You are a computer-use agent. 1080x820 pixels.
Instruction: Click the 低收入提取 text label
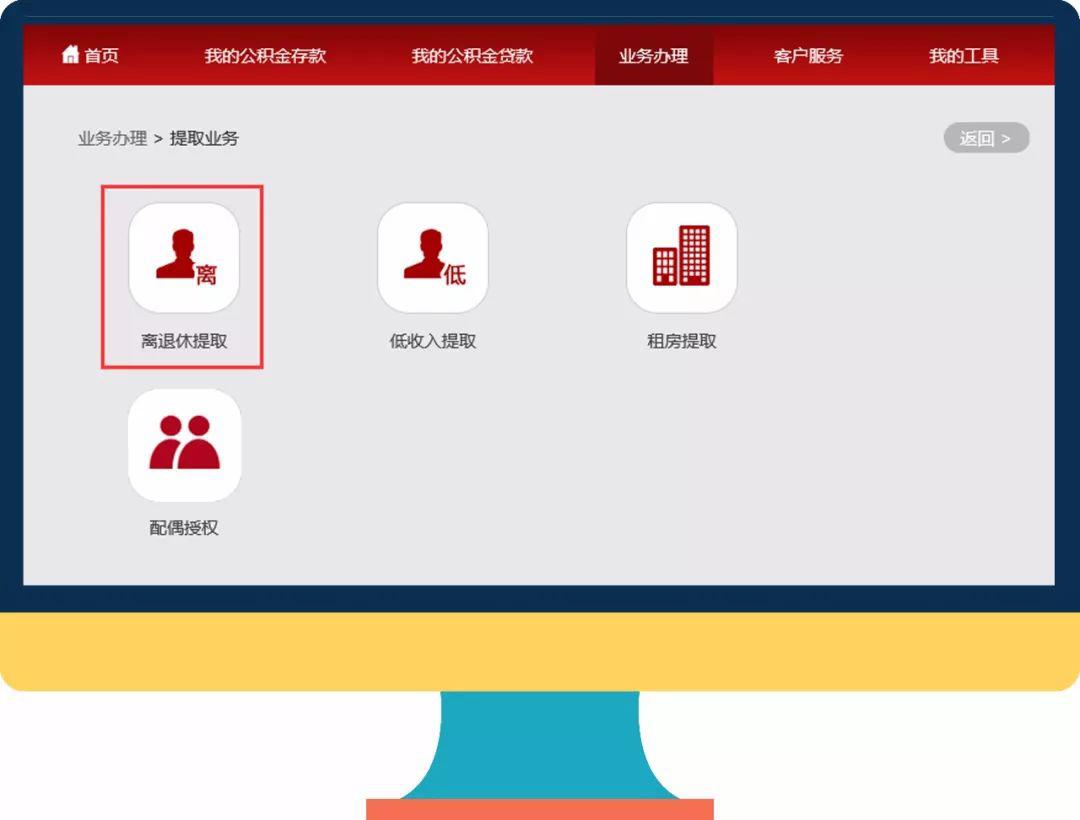(432, 341)
